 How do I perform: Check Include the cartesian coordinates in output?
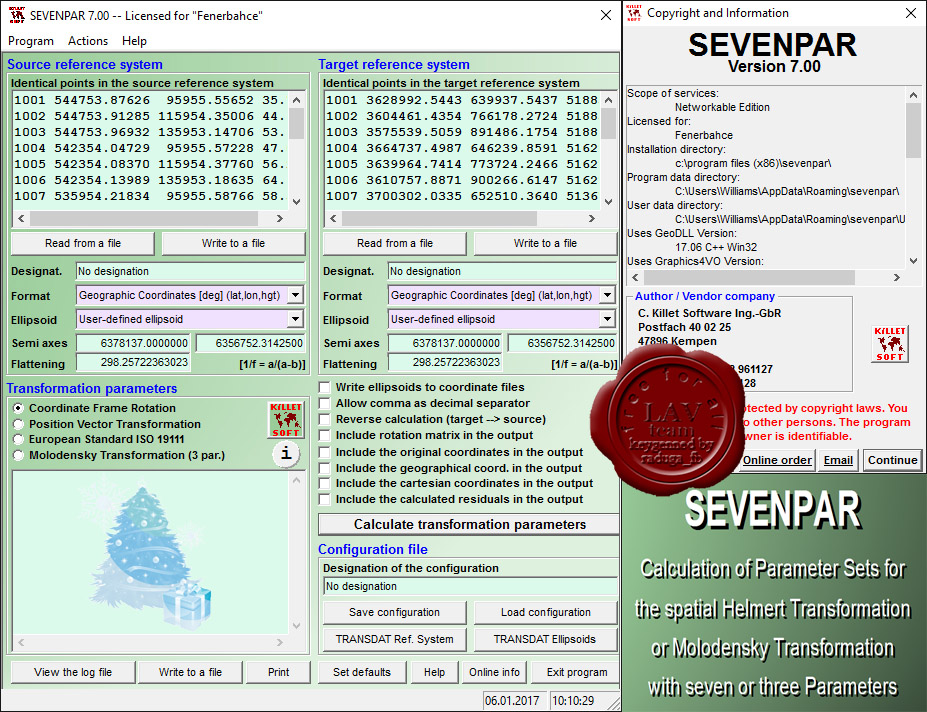pos(325,484)
